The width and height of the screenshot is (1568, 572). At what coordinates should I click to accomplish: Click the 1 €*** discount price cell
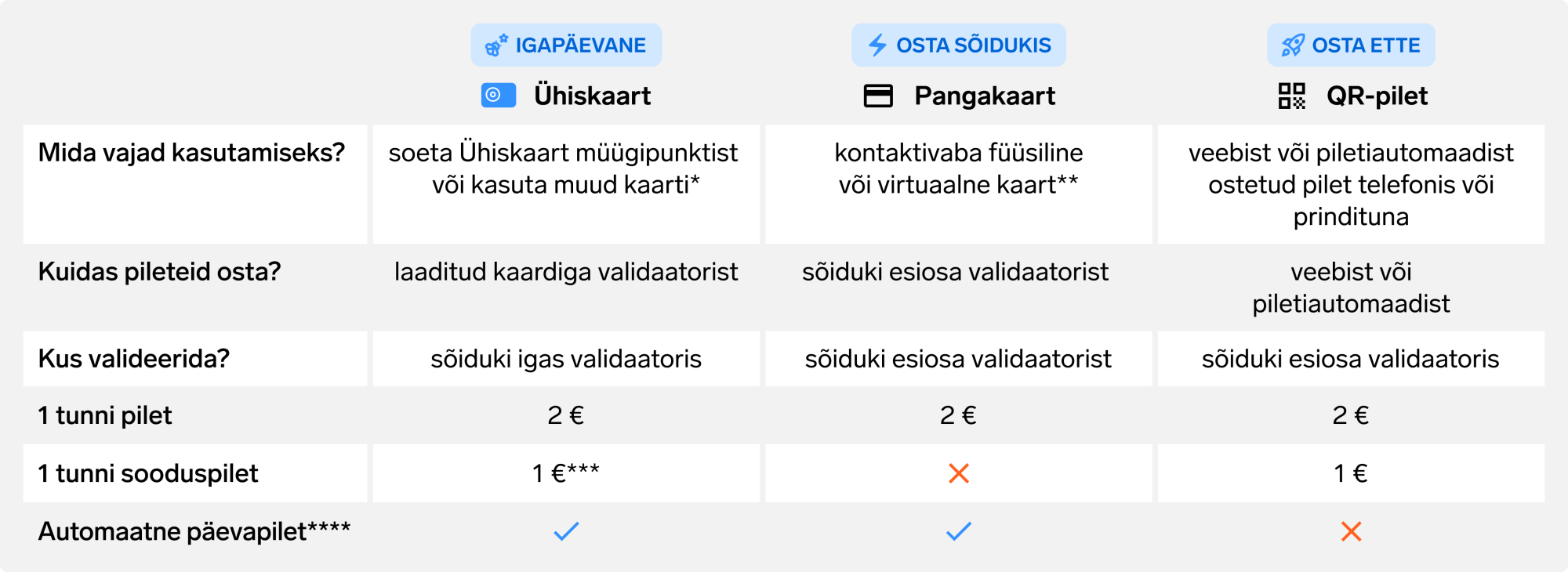coord(566,473)
